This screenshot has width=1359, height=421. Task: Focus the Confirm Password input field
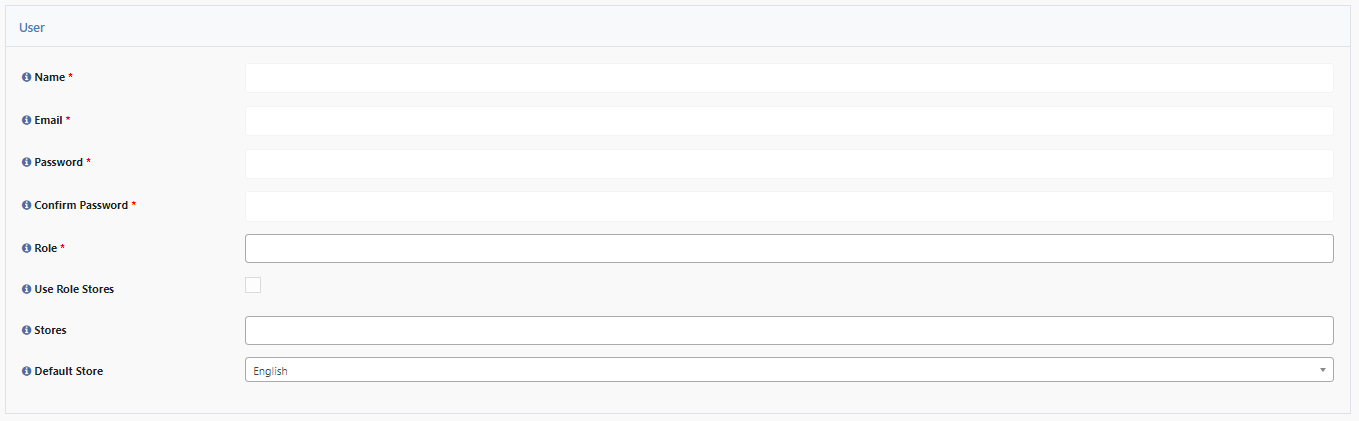tap(789, 206)
